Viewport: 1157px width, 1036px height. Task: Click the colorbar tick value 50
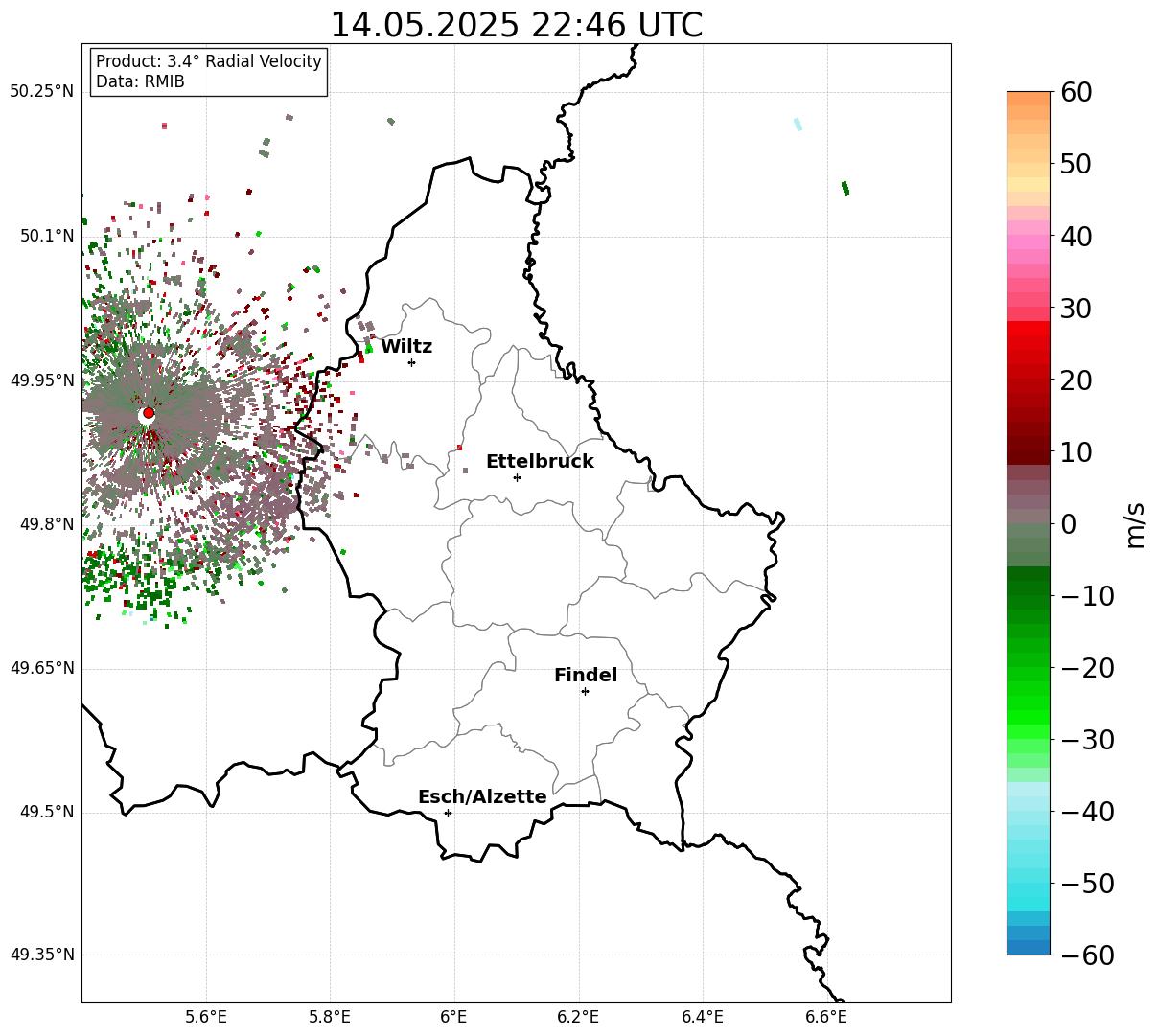(x=1074, y=164)
